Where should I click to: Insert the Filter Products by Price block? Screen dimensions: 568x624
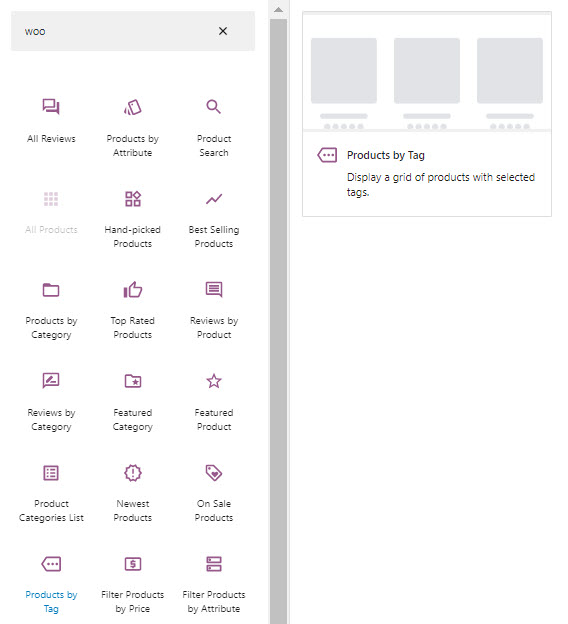coord(133,584)
